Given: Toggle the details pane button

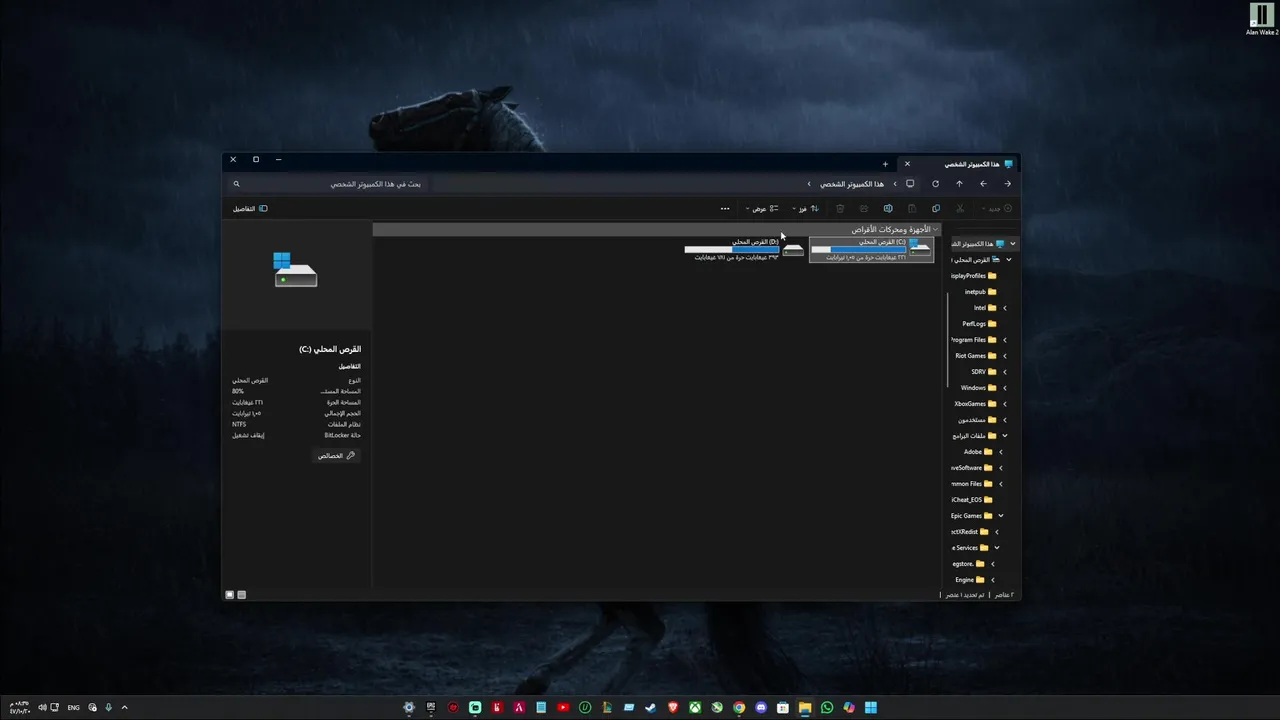Looking at the screenshot, I should 250,209.
